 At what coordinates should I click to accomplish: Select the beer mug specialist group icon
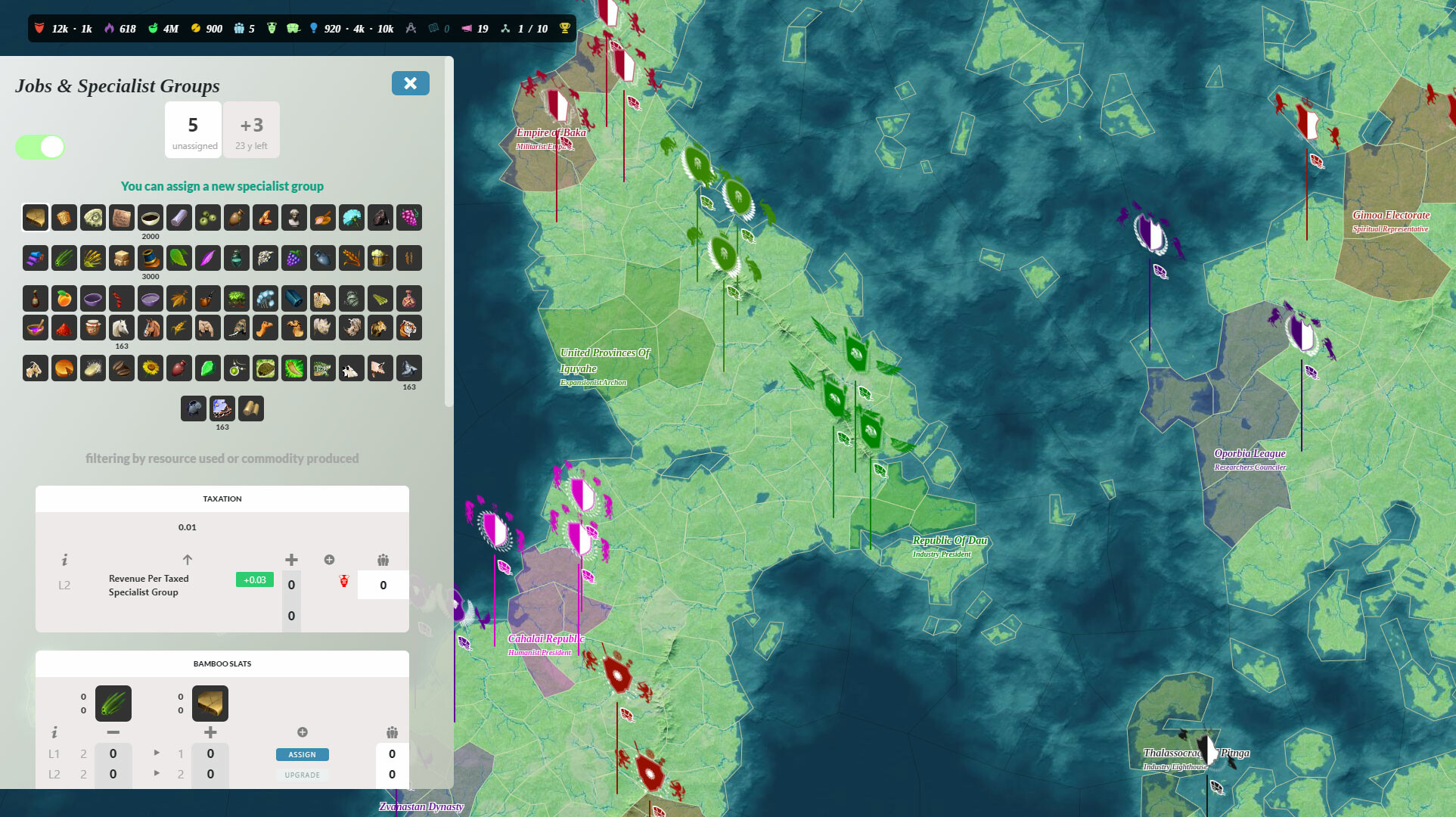tap(380, 258)
